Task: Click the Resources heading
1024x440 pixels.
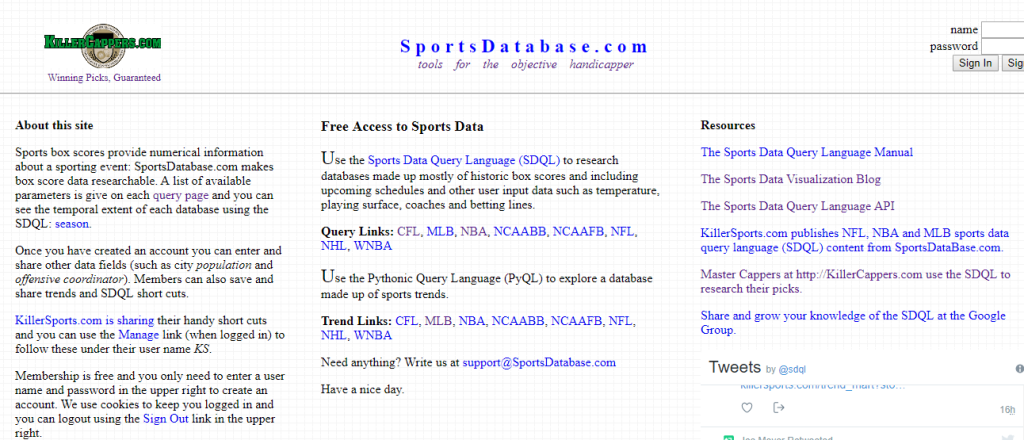Action: (x=728, y=125)
